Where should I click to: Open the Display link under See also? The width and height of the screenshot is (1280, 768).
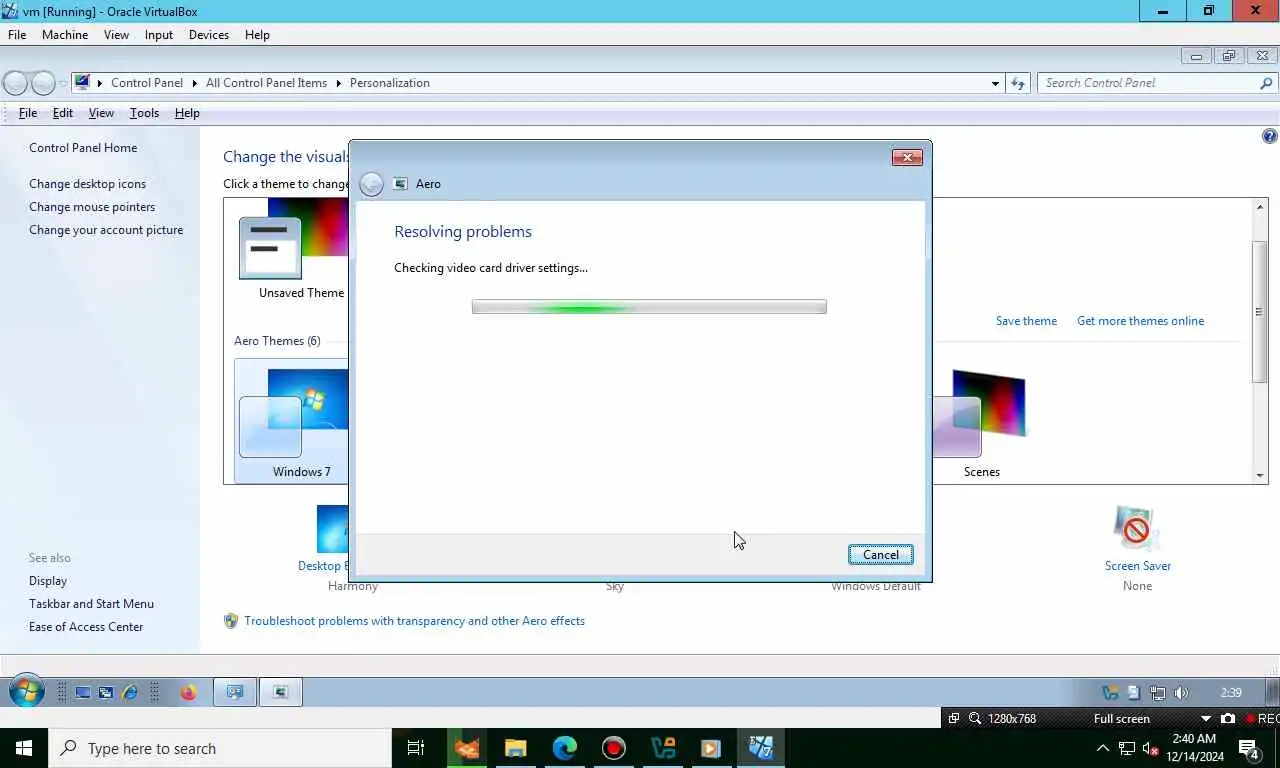pos(48,581)
